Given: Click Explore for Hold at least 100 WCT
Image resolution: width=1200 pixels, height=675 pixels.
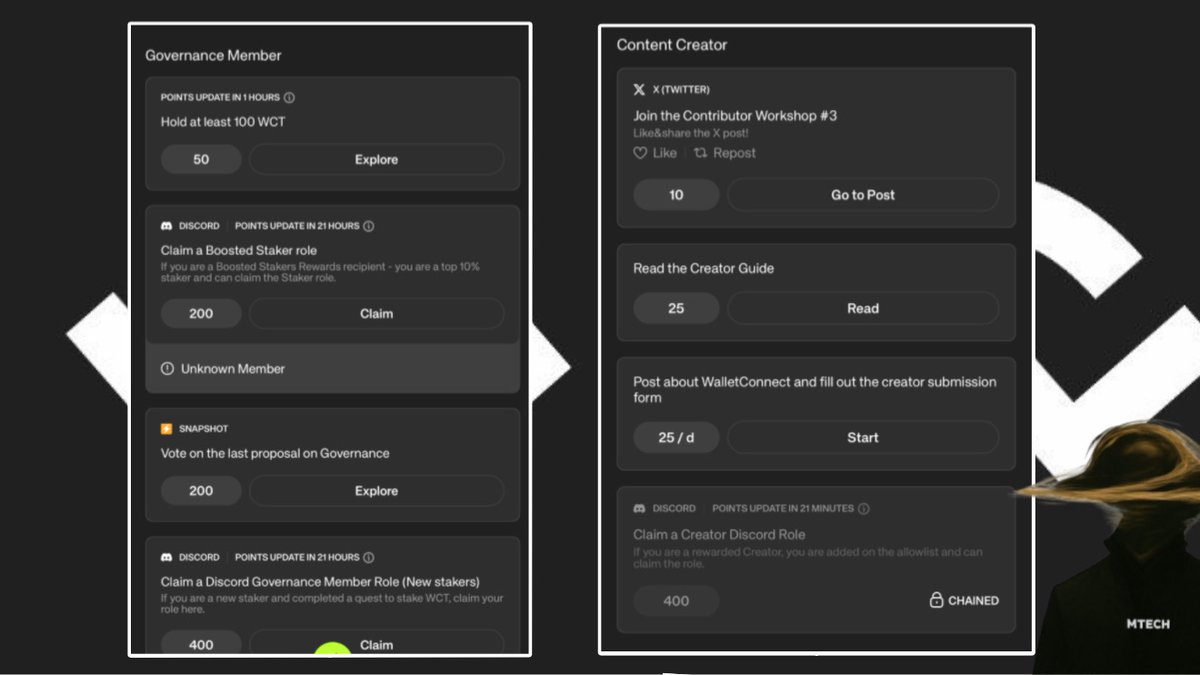Looking at the screenshot, I should point(376,159).
